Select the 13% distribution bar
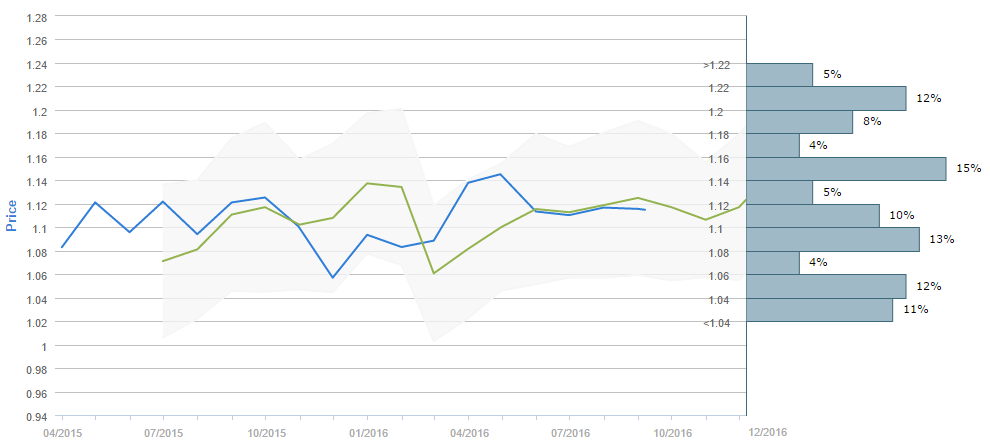The image size is (990, 443). pos(833,239)
